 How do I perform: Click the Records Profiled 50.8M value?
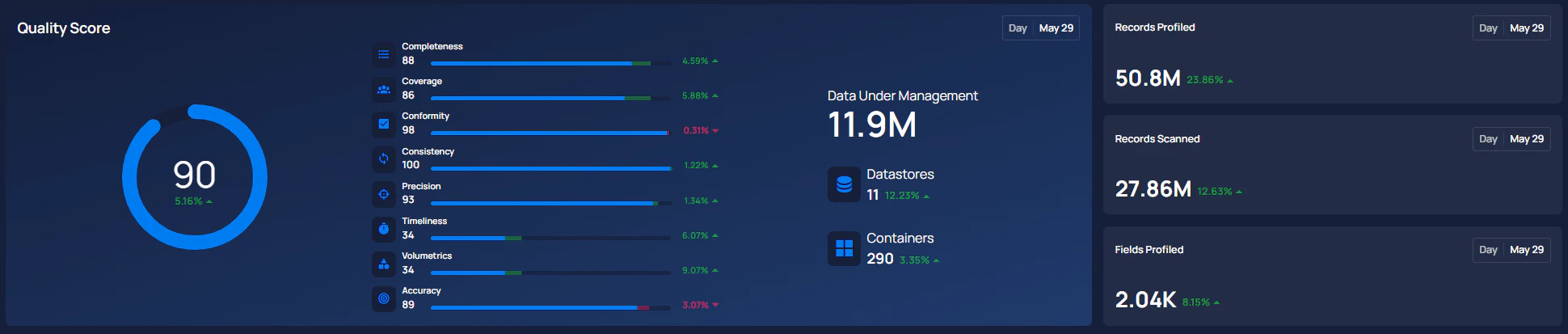click(1148, 78)
